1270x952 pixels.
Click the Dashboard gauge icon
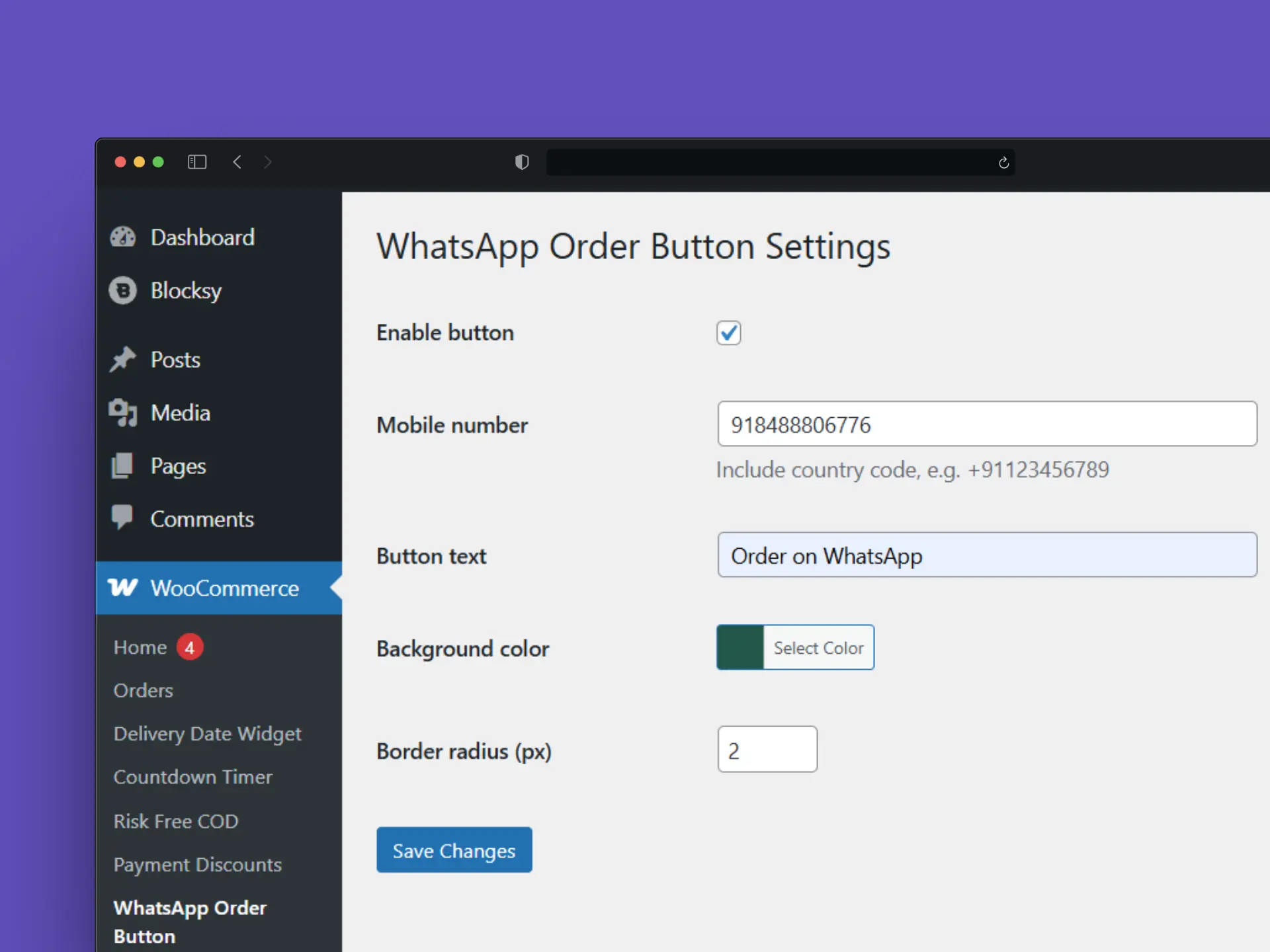123,237
